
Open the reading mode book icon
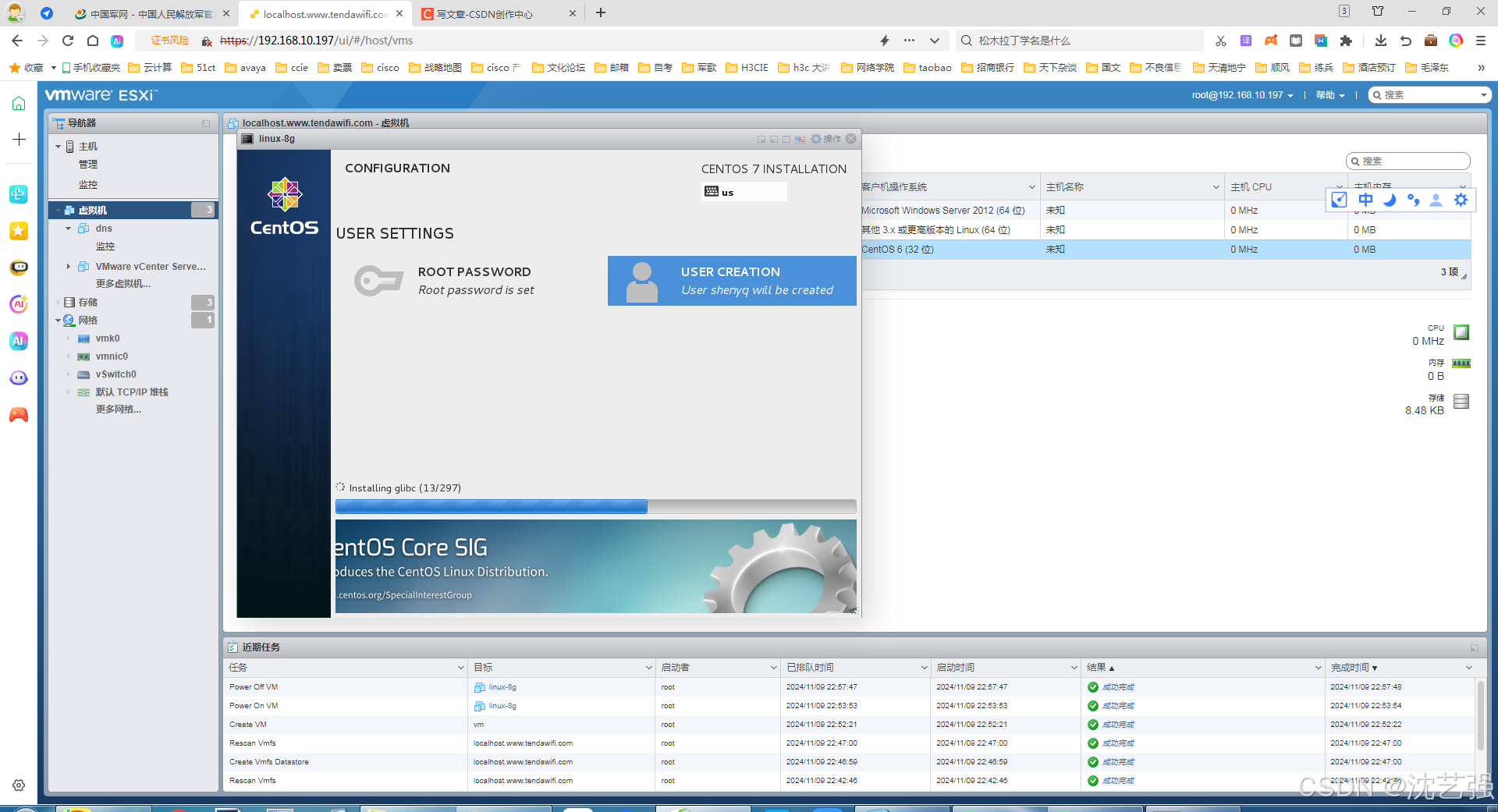click(1296, 41)
